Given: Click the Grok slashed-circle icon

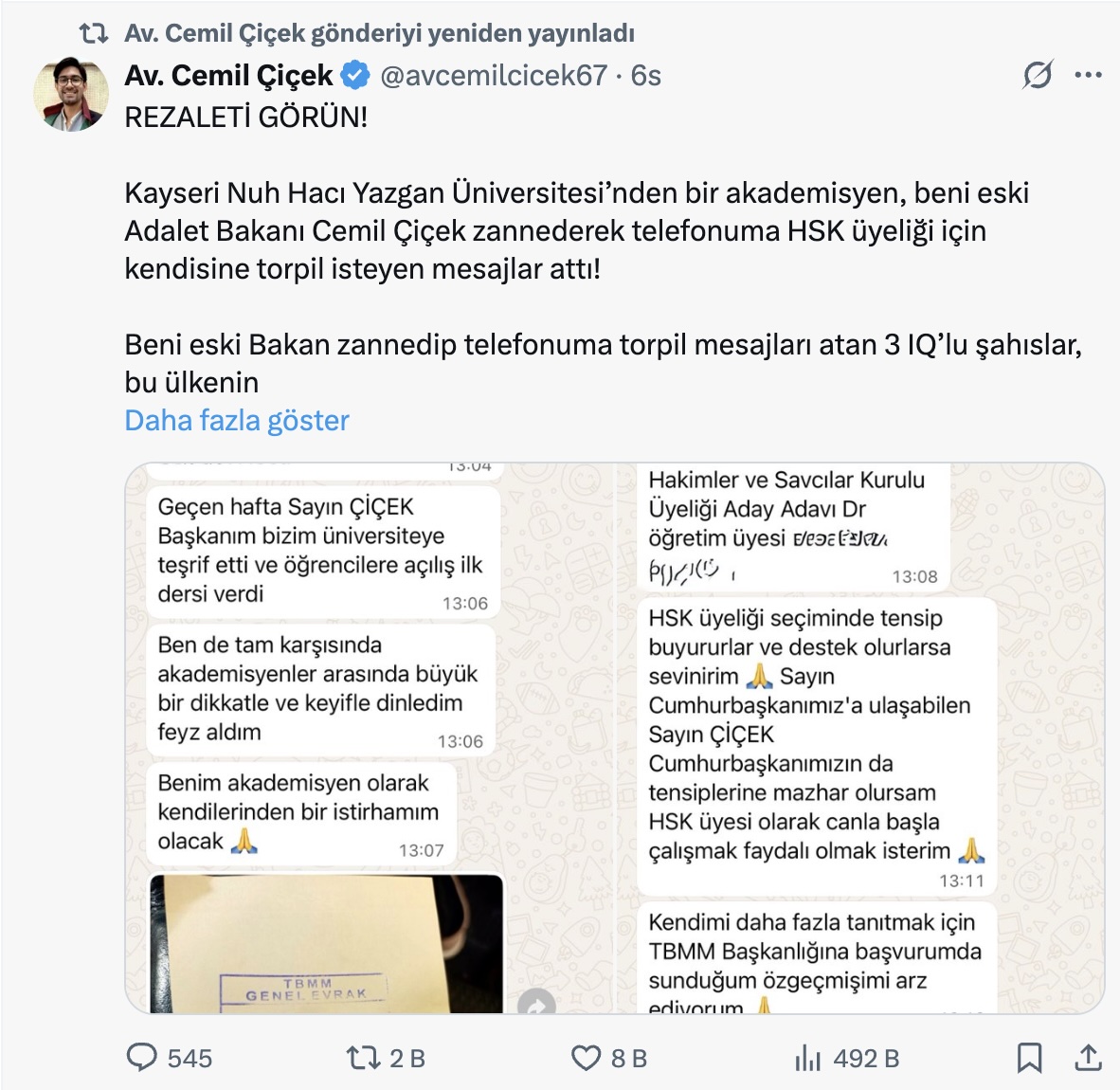Looking at the screenshot, I should [x=1038, y=75].
